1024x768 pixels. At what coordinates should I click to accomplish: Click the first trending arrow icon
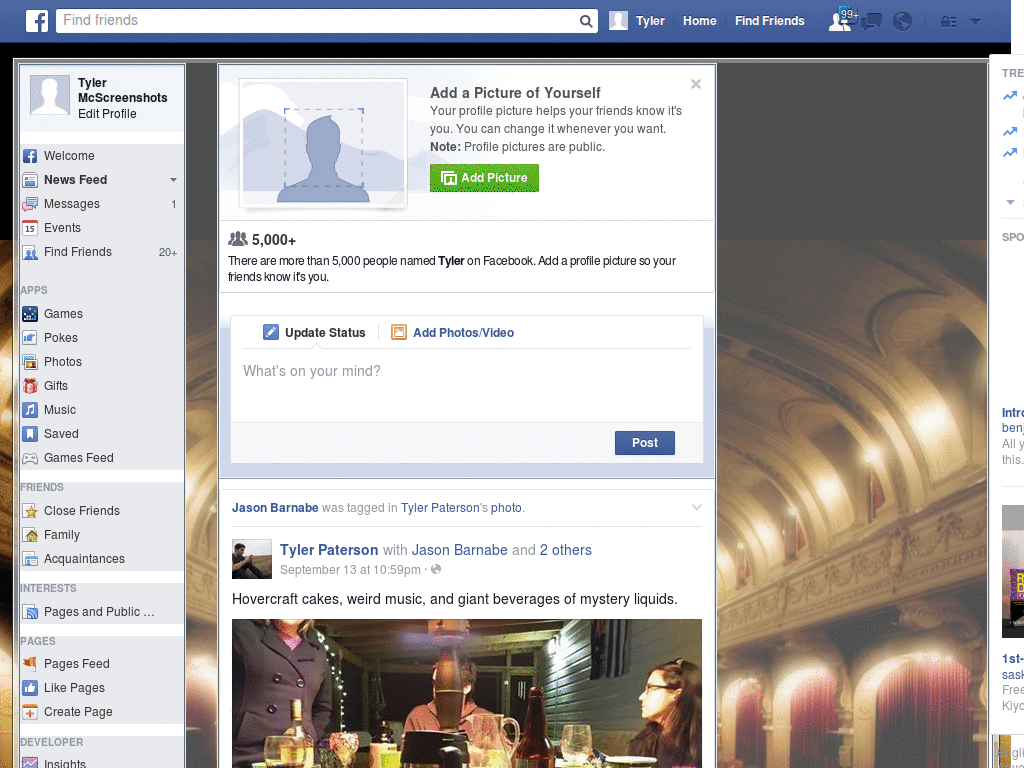(1010, 96)
